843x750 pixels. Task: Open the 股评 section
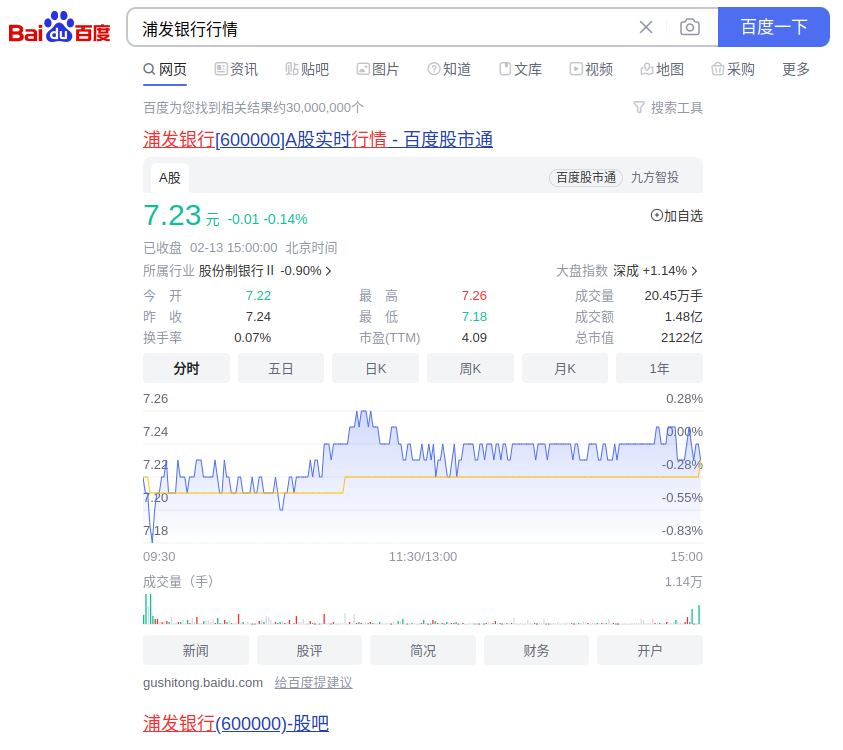click(310, 651)
